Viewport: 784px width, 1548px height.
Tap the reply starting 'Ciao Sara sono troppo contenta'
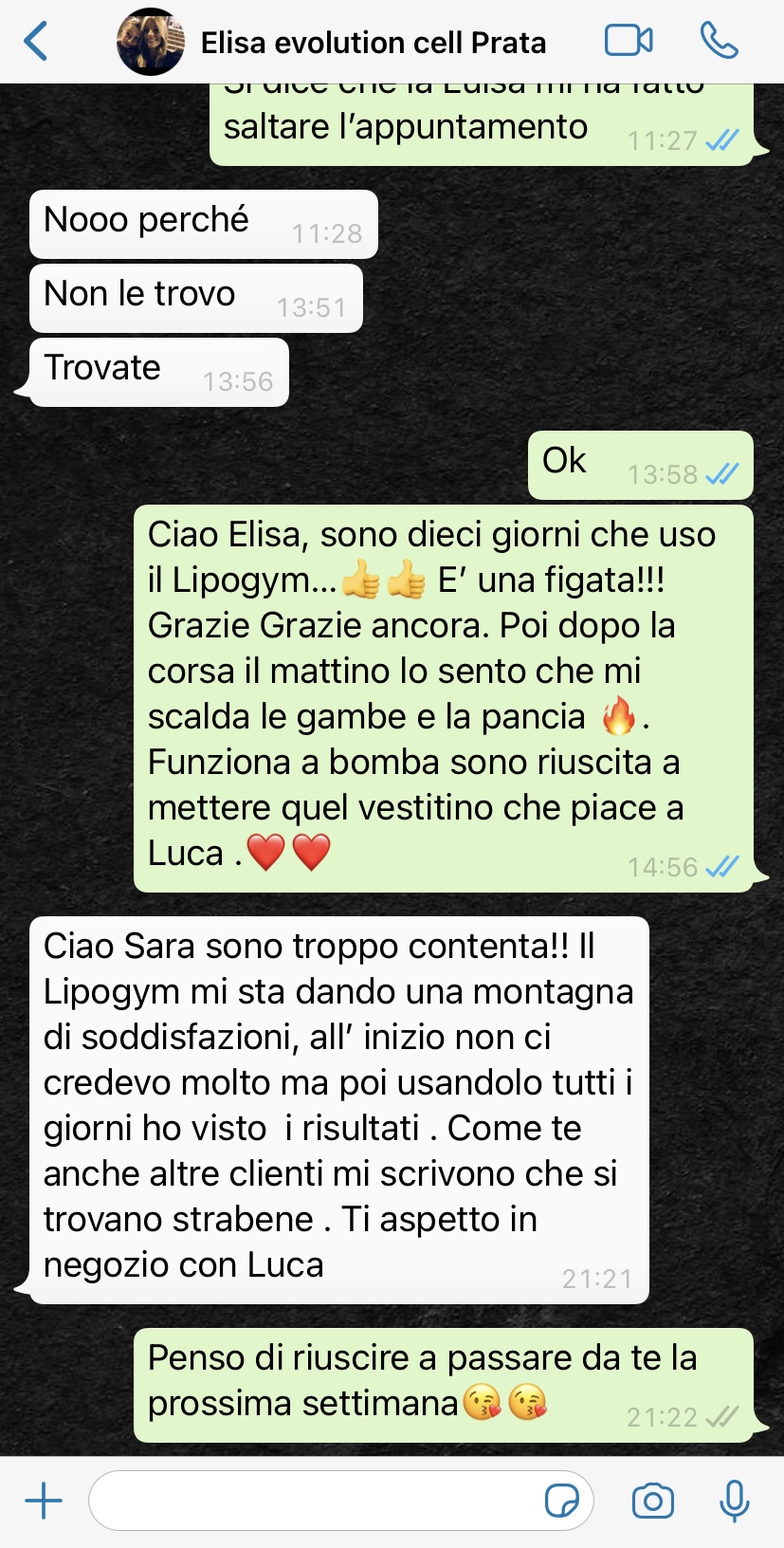tap(339, 1110)
